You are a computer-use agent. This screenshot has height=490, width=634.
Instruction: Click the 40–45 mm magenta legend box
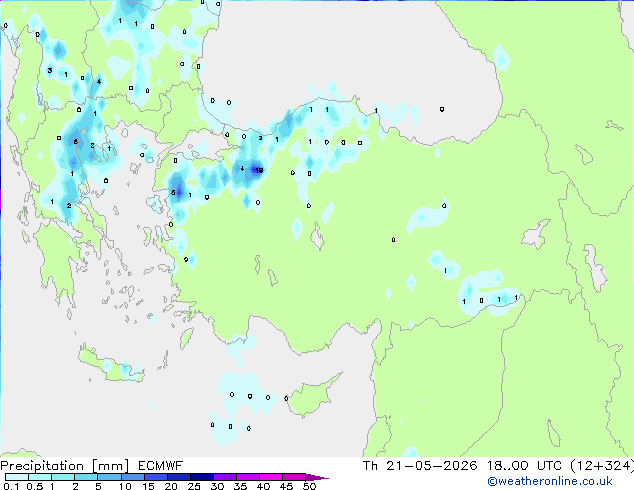tap(271, 477)
